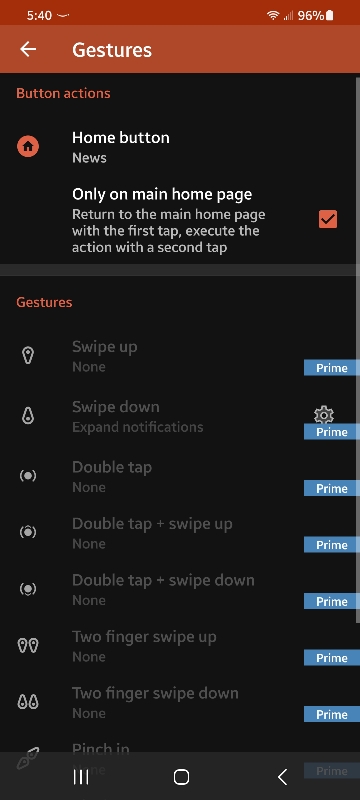Click the vertical scrollbar on the right edge
Screen dimensions: 360x800
(x=357, y=349)
